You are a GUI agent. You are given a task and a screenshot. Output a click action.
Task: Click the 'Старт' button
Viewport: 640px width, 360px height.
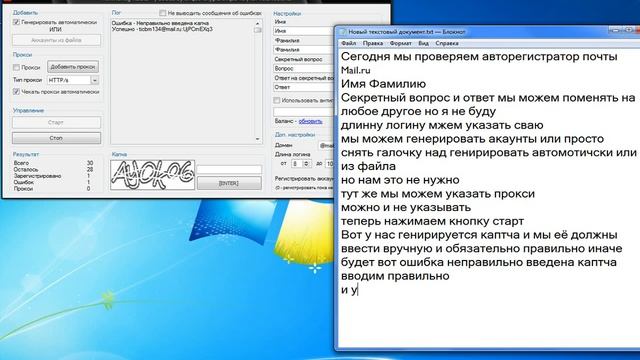pyautogui.click(x=56, y=122)
